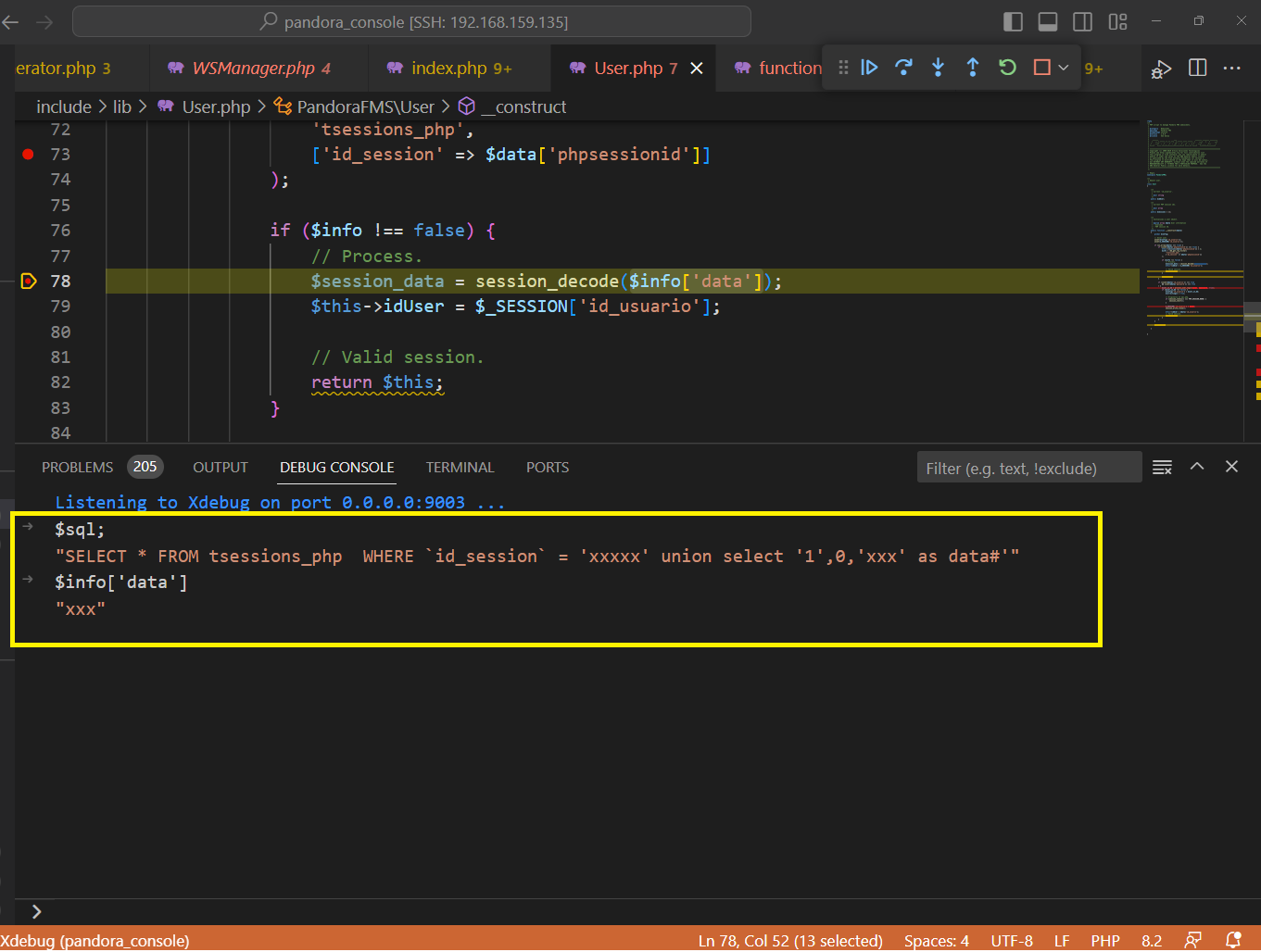Toggle the secondary side bar layout icon
Screen dimensions: 1261x952
[x=1082, y=21]
